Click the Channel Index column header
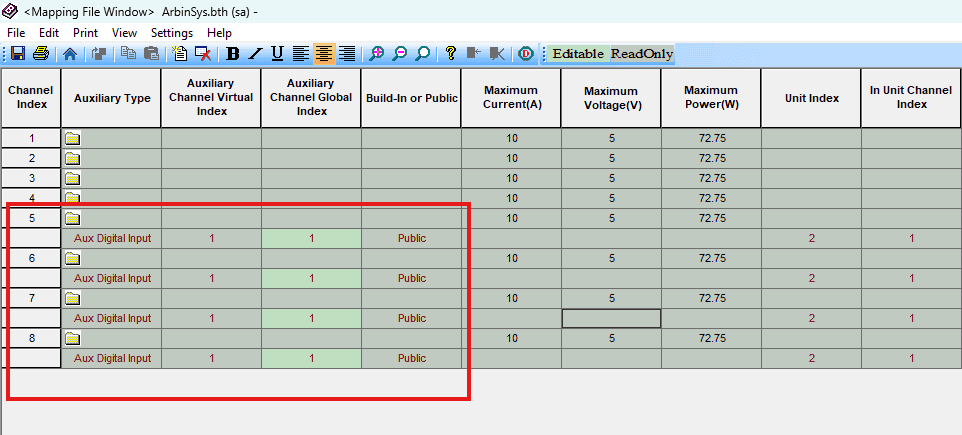Screen dimensions: 962x435 pyautogui.click(x=31, y=98)
